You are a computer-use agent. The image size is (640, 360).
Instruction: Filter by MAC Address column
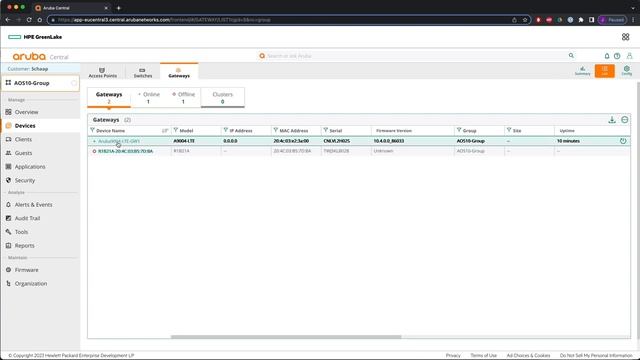pyautogui.click(x=276, y=130)
